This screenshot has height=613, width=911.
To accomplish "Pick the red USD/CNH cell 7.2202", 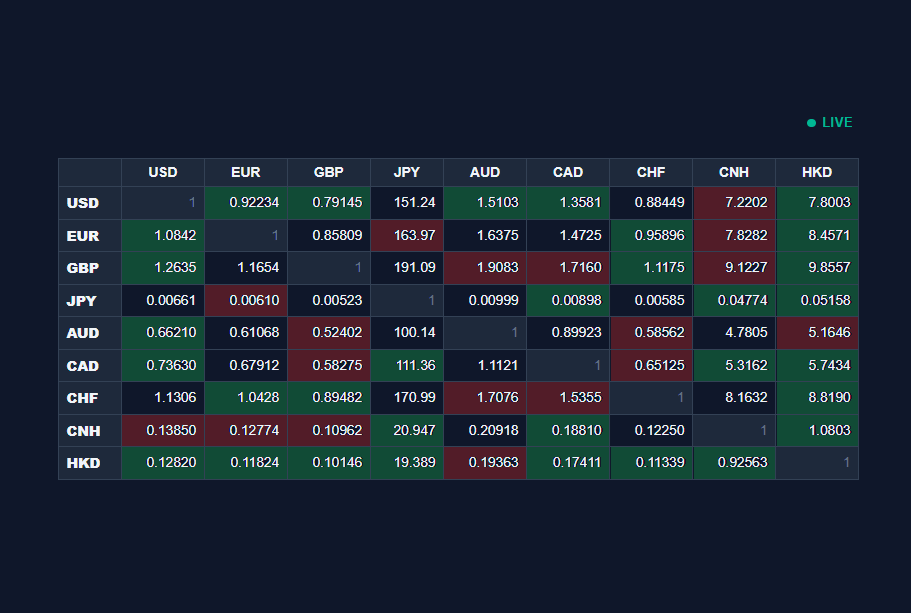I will pyautogui.click(x=734, y=203).
